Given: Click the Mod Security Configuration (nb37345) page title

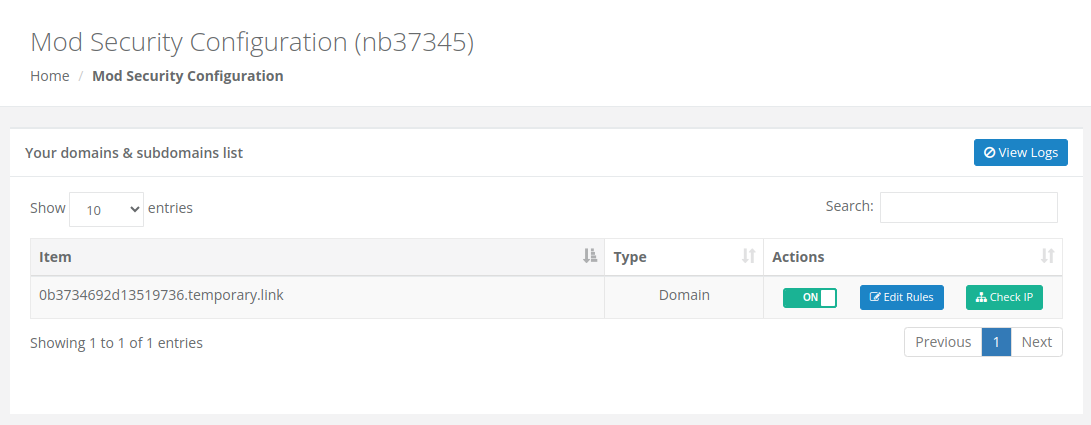Looking at the screenshot, I should [252, 42].
